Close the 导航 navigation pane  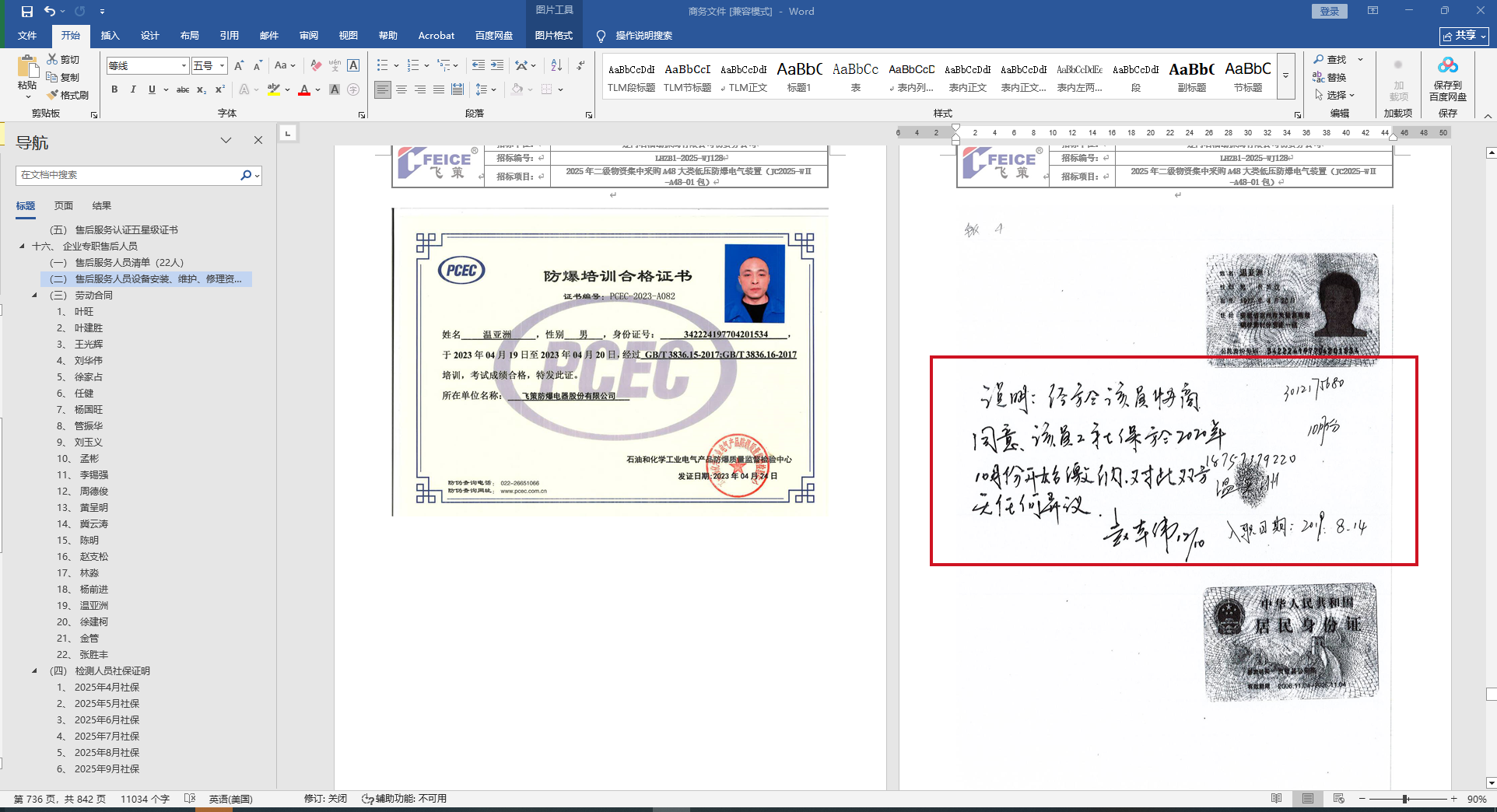click(258, 141)
